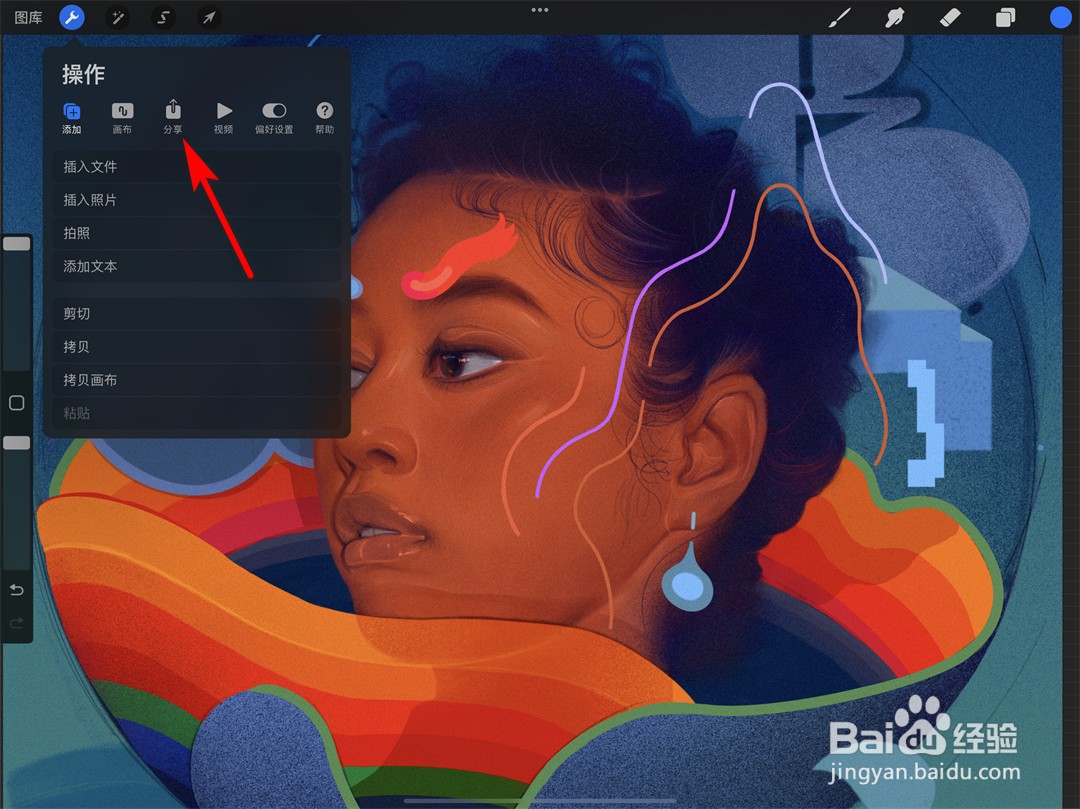Select the Smudge tool
Viewport: 1080px width, 809px height.
pos(895,18)
